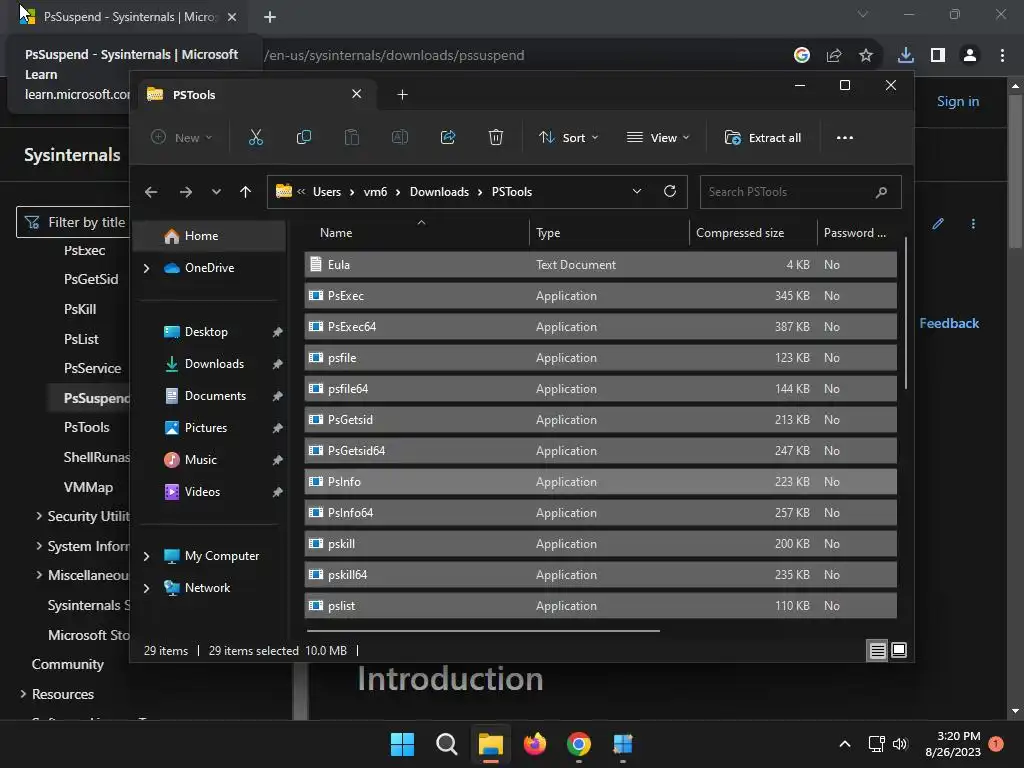Open PsKill link in Learn sidebar
The width and height of the screenshot is (1024, 768).
pyautogui.click(x=80, y=310)
